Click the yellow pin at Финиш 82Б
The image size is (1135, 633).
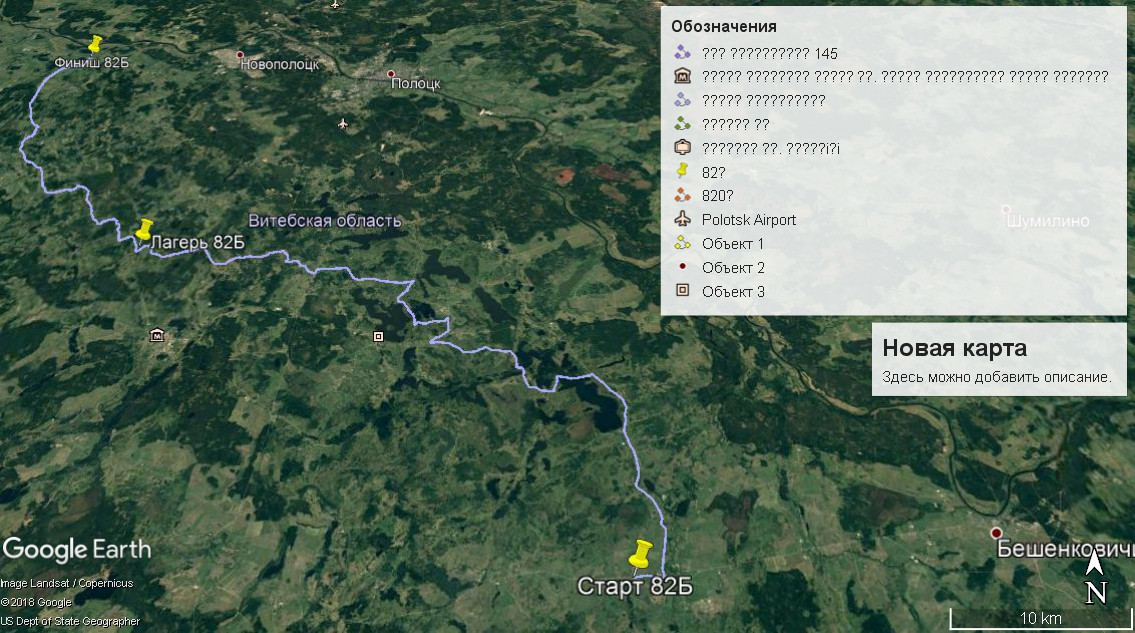pos(95,44)
